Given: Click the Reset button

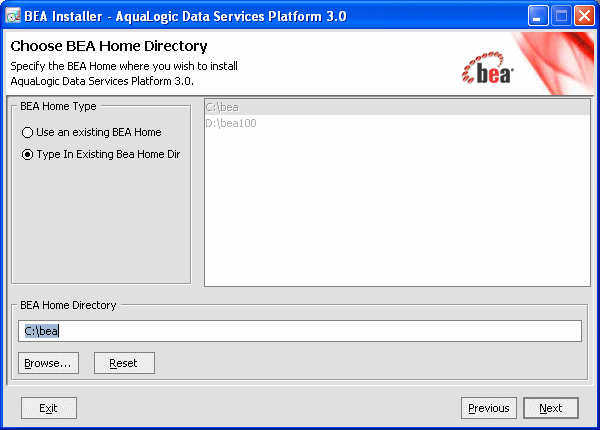Looking at the screenshot, I should 124,363.
